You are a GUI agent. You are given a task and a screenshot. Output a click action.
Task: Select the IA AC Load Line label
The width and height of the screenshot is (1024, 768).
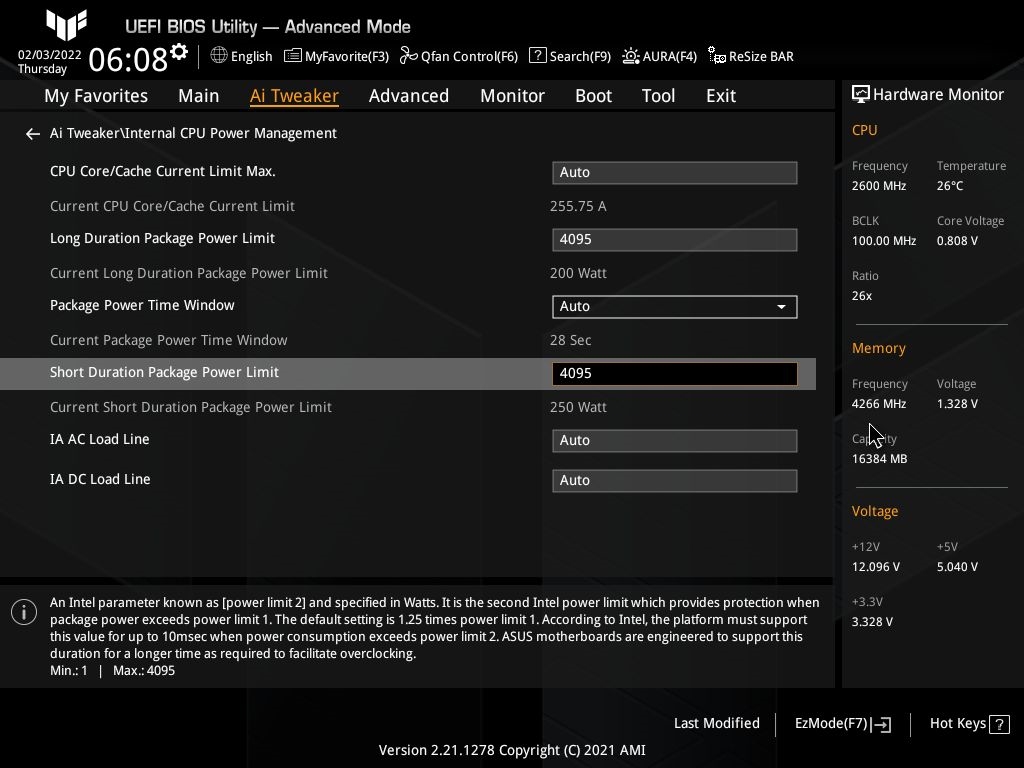coord(100,440)
